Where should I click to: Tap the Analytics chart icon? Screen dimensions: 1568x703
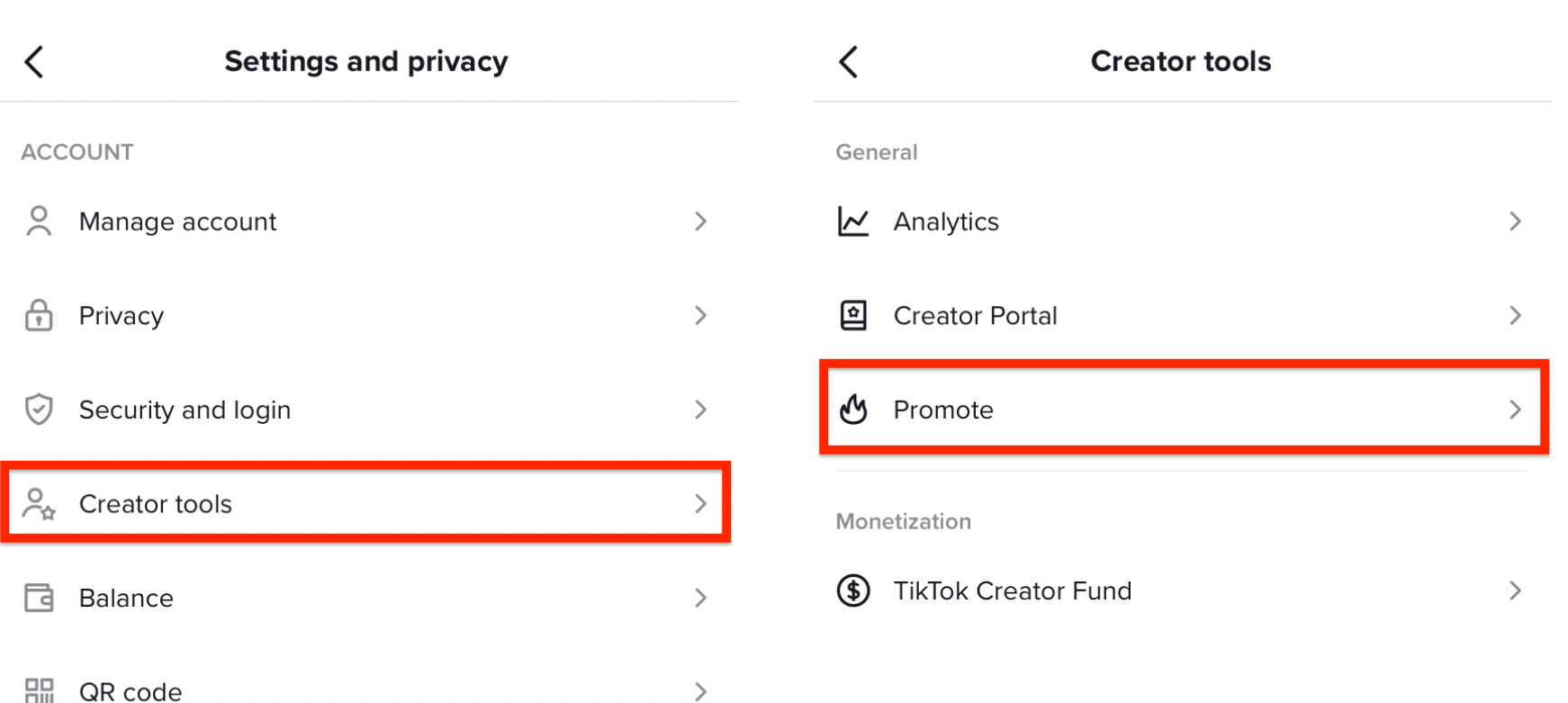click(x=853, y=221)
